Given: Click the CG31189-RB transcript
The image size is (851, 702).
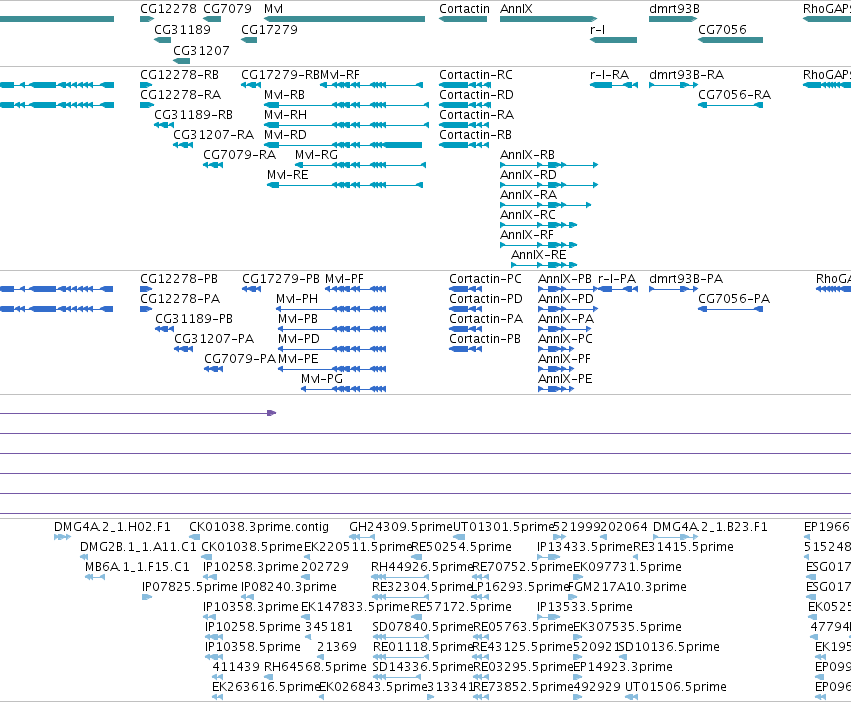Looking at the screenshot, I should tap(164, 125).
